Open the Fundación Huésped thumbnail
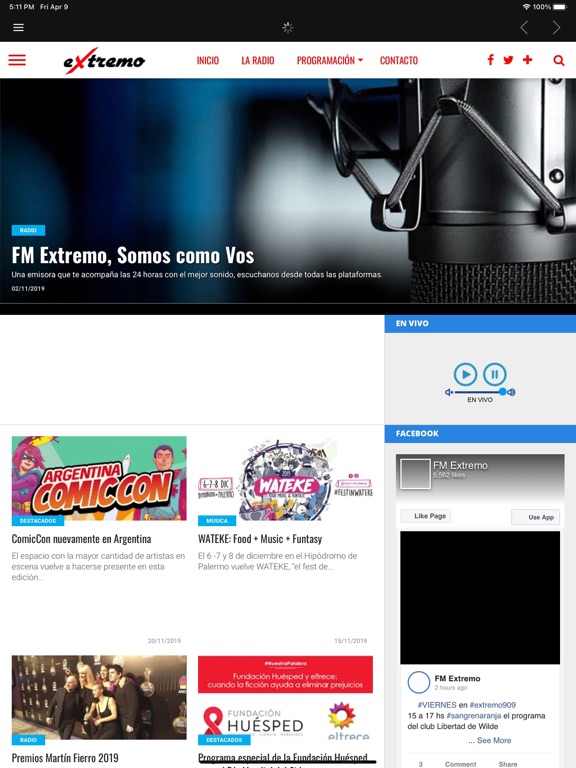The width and height of the screenshot is (576, 768). 285,697
